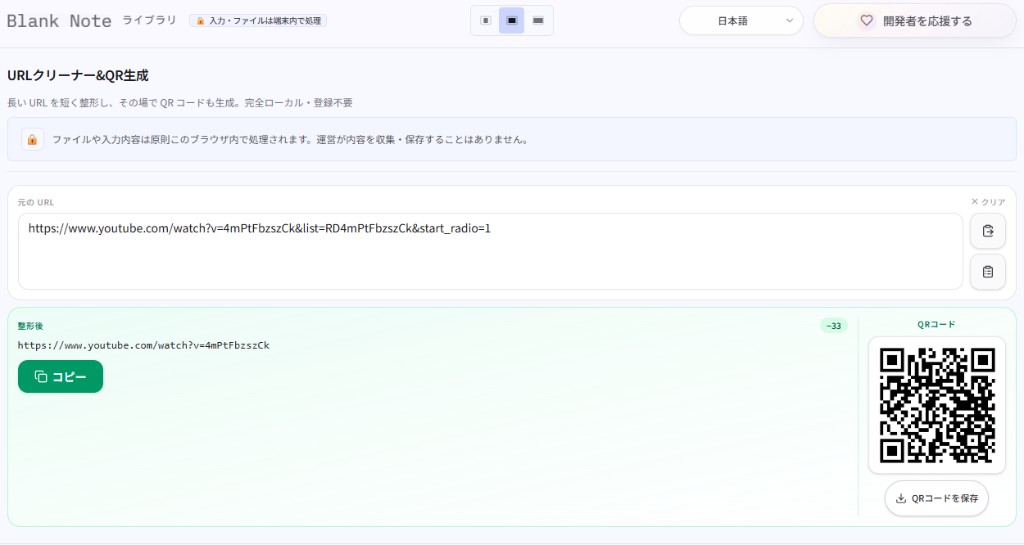
Task: Click the QRコードを保存 button
Action: pyautogui.click(x=936, y=499)
